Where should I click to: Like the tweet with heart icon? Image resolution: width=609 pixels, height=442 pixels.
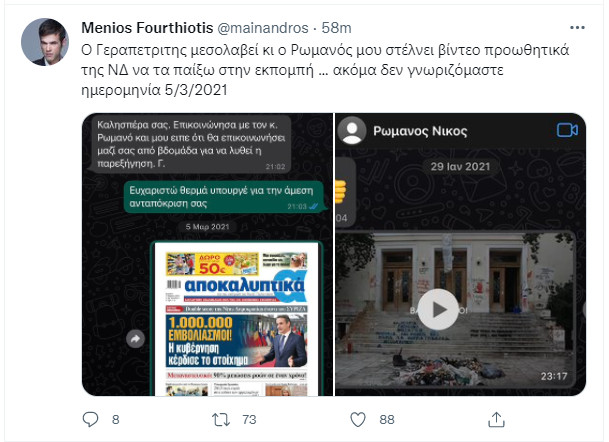pos(358,419)
